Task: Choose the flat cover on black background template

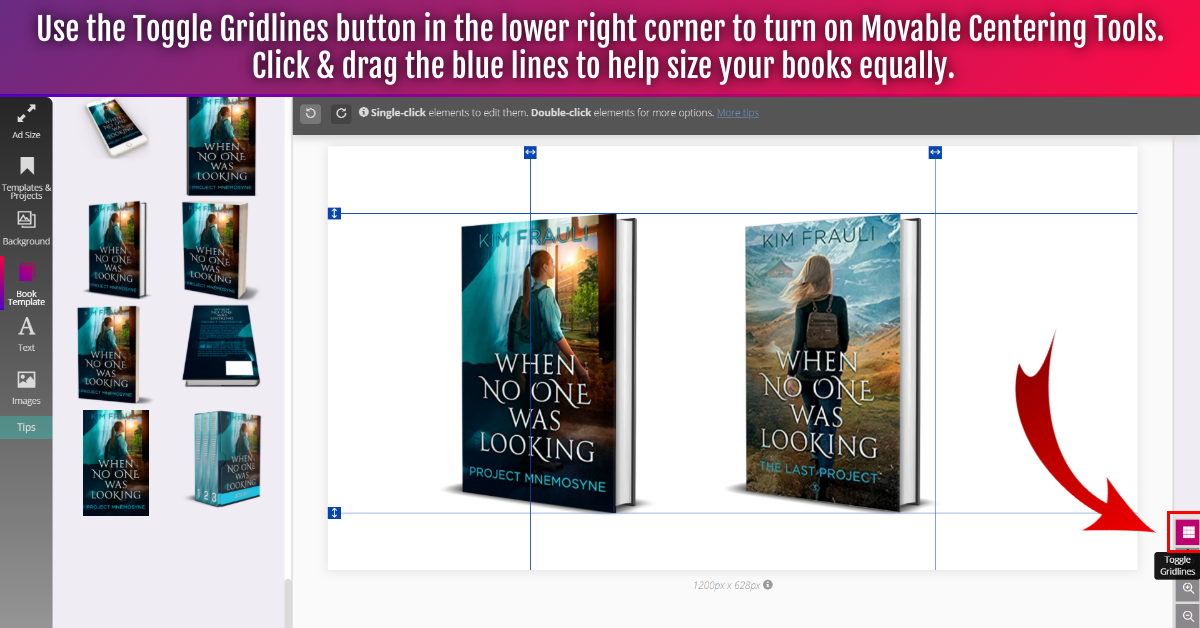Action: point(116,462)
